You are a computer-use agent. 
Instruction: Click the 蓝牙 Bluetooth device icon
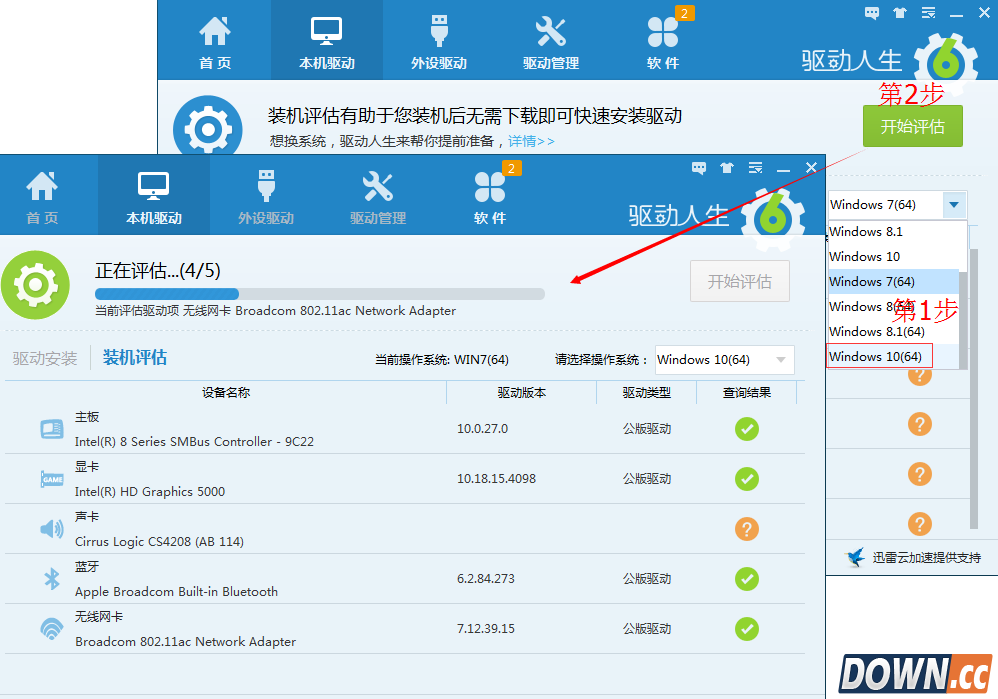[51, 579]
